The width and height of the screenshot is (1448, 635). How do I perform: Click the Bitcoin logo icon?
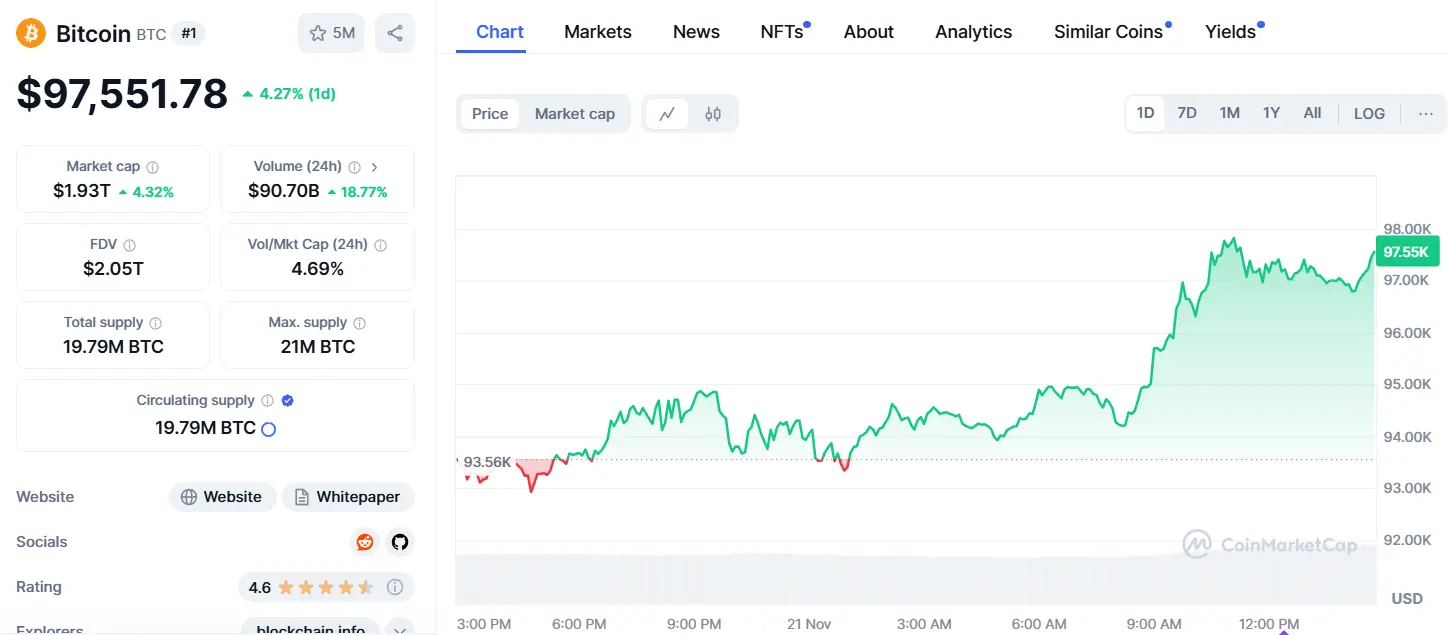31,33
